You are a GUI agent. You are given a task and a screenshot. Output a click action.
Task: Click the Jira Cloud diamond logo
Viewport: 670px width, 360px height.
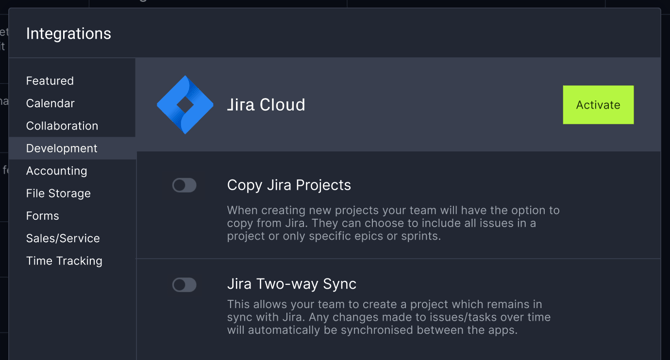pos(185,105)
